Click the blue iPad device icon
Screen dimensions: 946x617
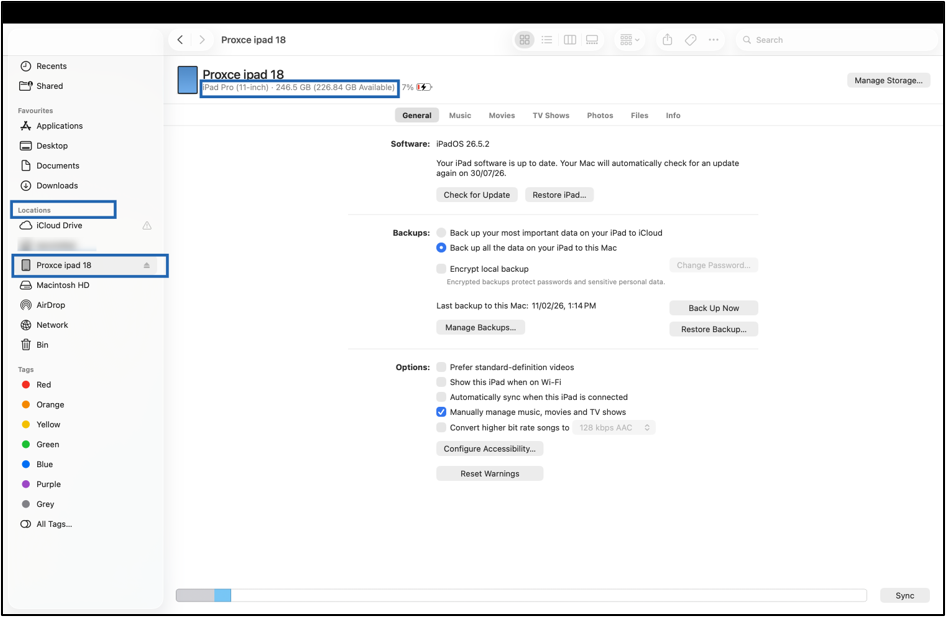[x=188, y=80]
